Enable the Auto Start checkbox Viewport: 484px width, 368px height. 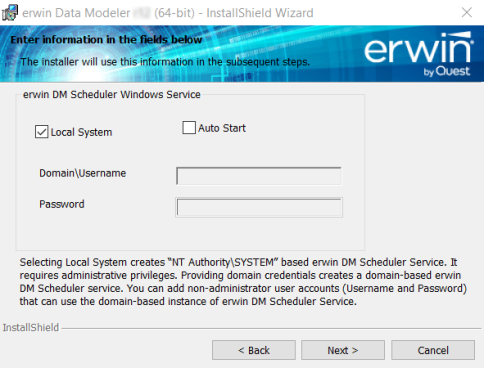(189, 128)
